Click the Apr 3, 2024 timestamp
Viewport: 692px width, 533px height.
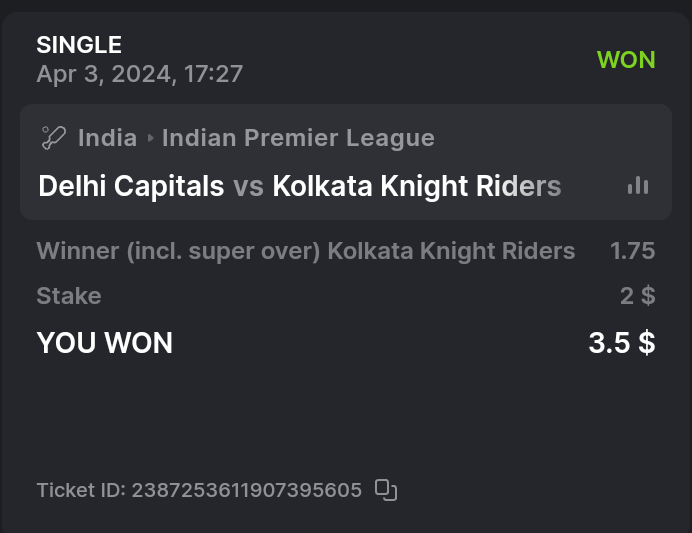click(139, 74)
